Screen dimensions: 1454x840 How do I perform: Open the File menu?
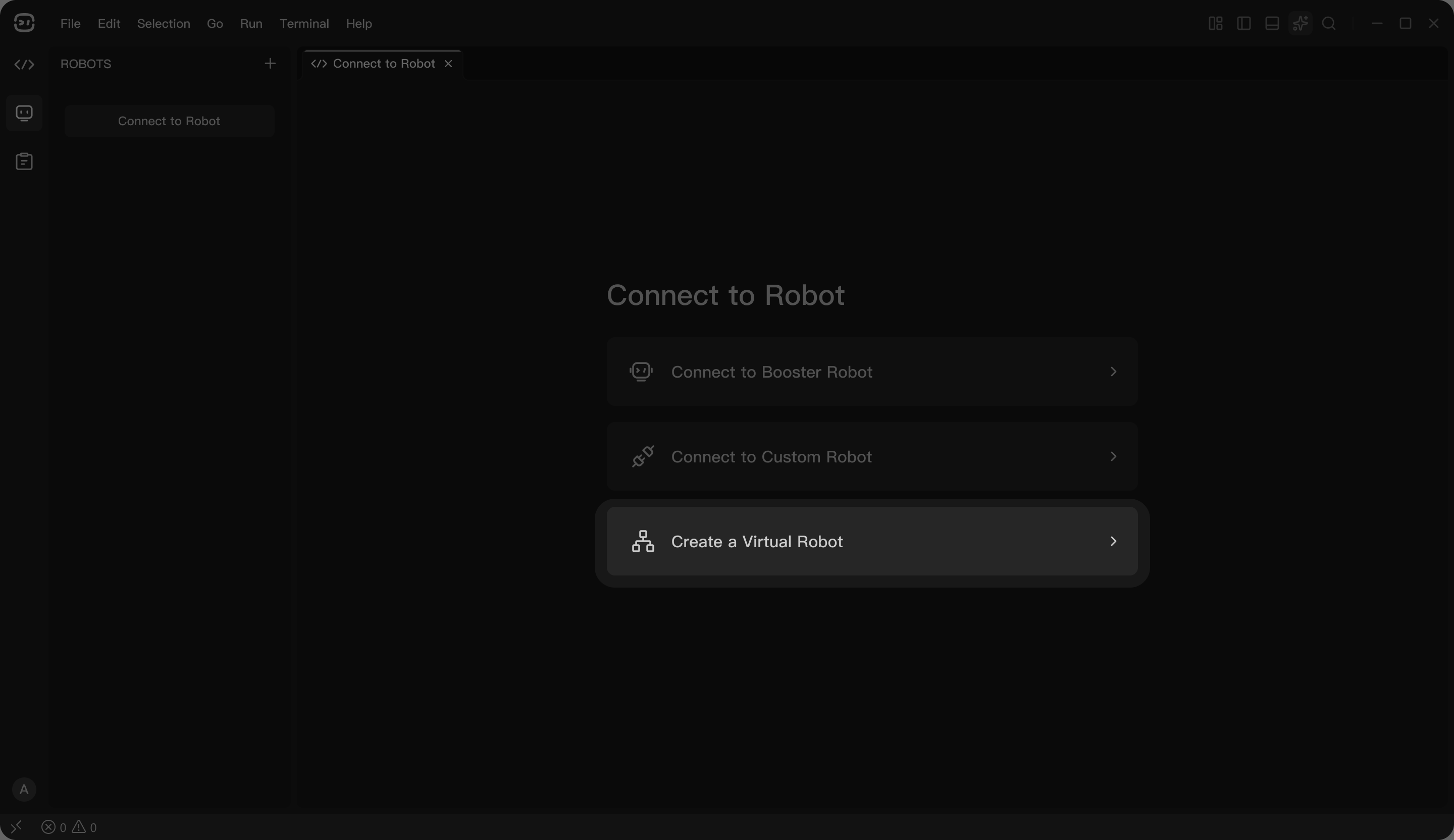tap(70, 24)
